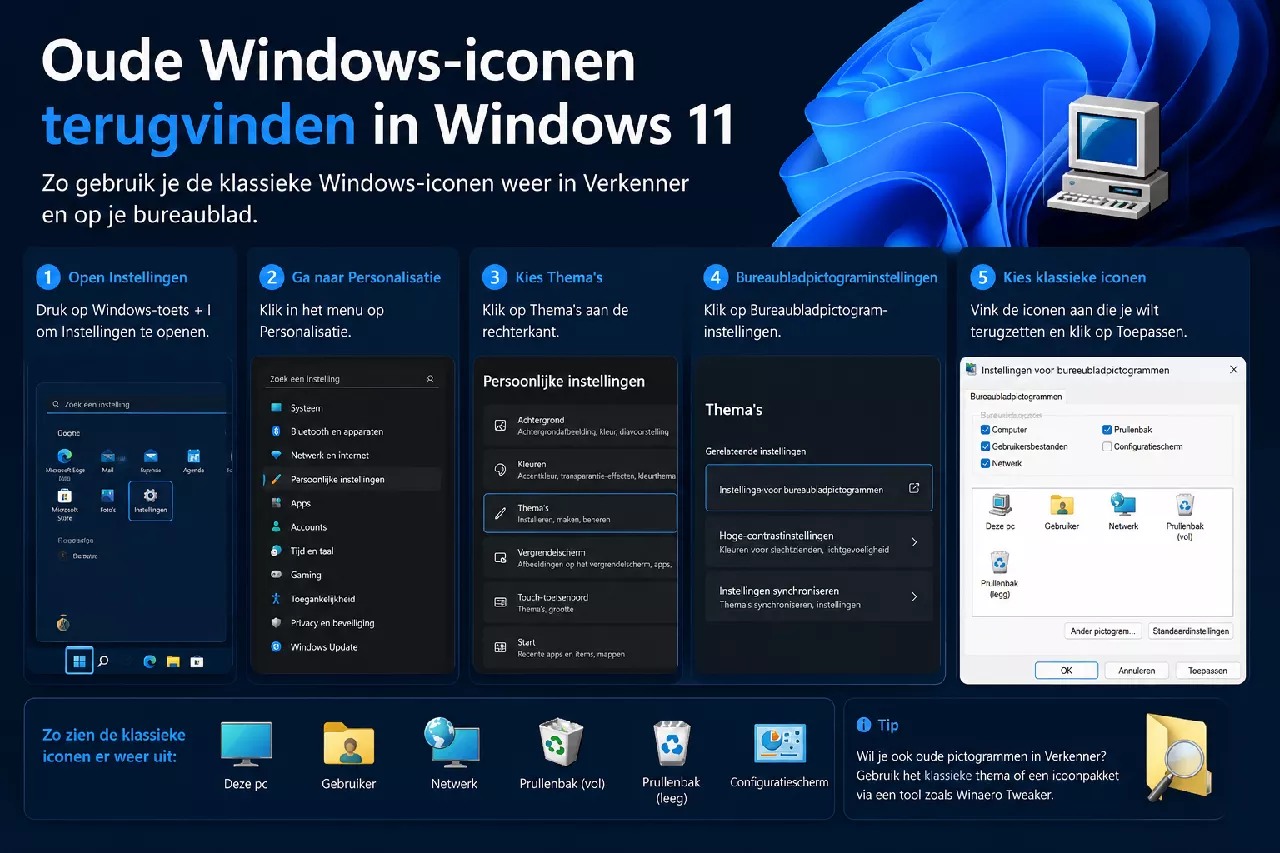Expand Hoge-contrastinstellingen chevron
The width and height of the screenshot is (1280, 853).
coord(914,542)
